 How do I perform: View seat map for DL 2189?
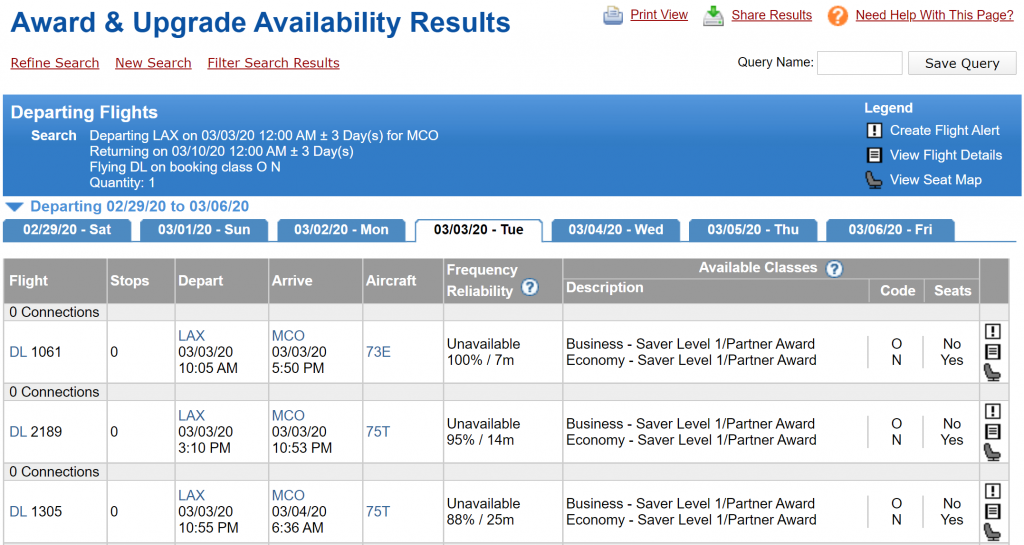point(992,452)
